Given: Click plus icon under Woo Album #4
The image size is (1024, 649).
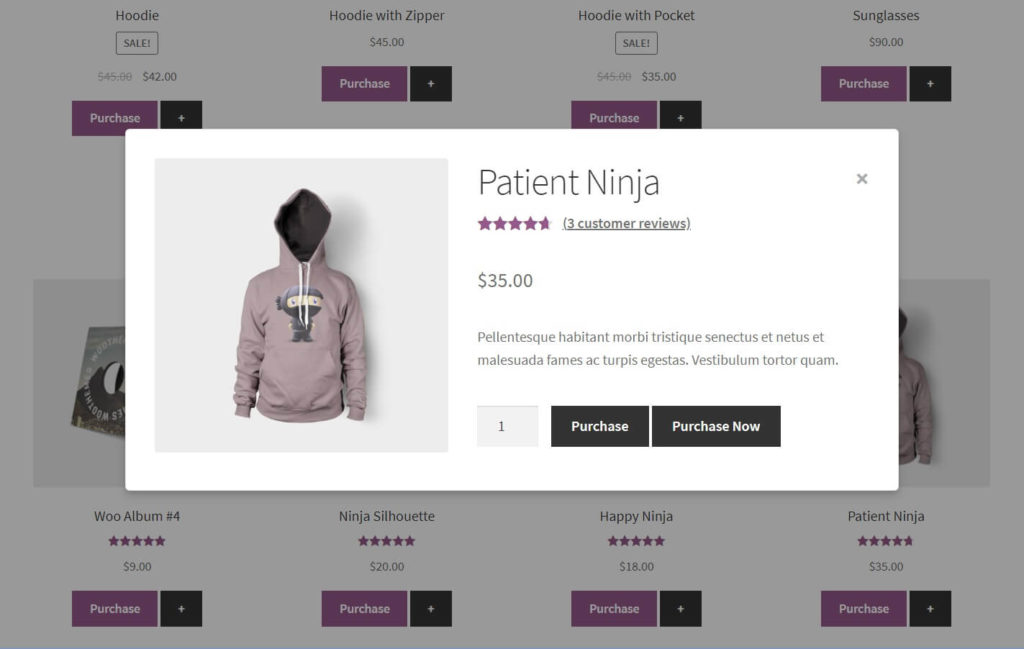Looking at the screenshot, I should [181, 608].
